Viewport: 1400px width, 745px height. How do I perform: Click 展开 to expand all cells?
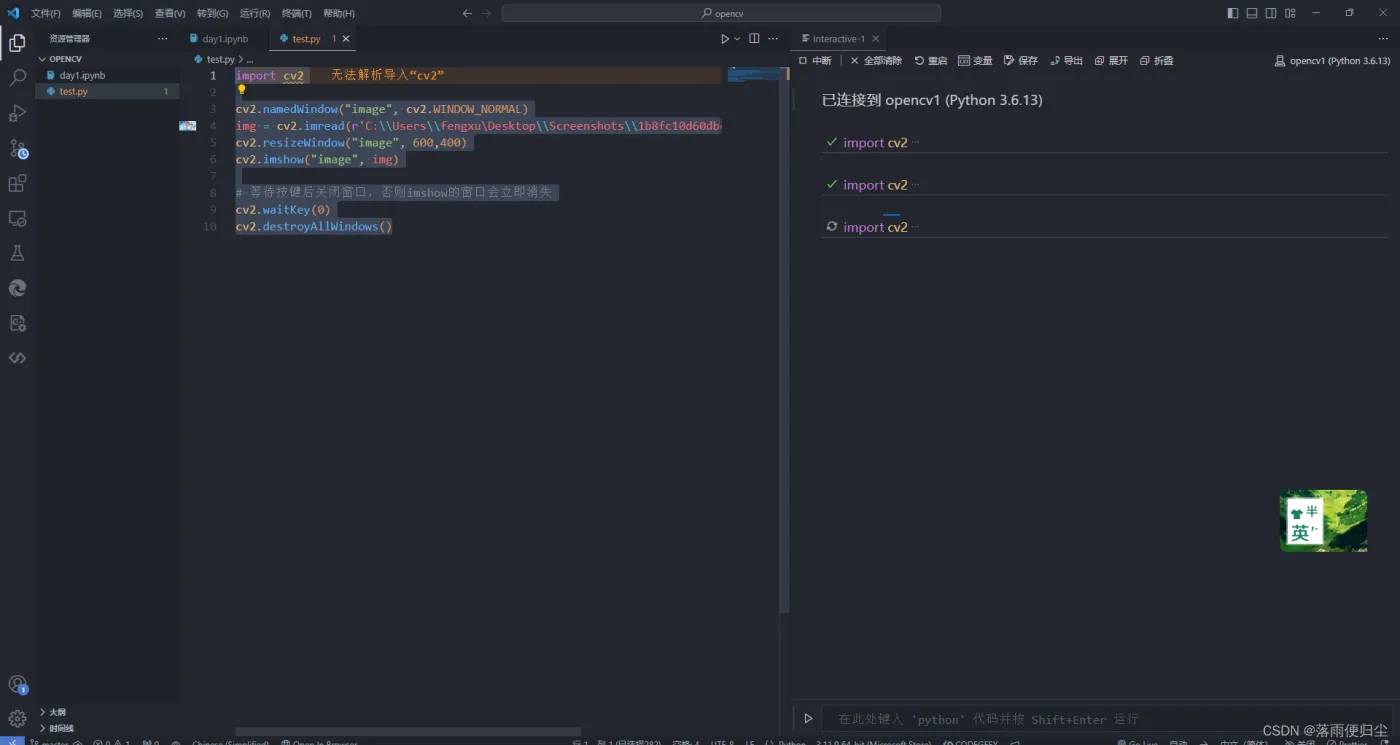pyautogui.click(x=1111, y=61)
